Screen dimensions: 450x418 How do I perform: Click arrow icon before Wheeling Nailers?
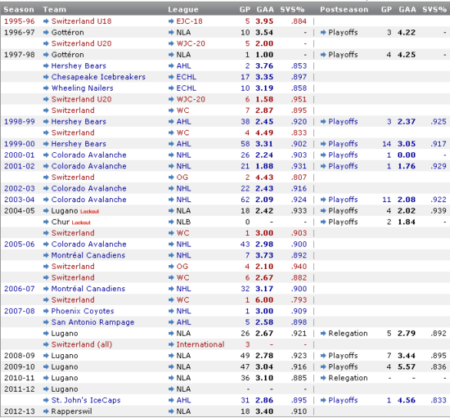46,88
